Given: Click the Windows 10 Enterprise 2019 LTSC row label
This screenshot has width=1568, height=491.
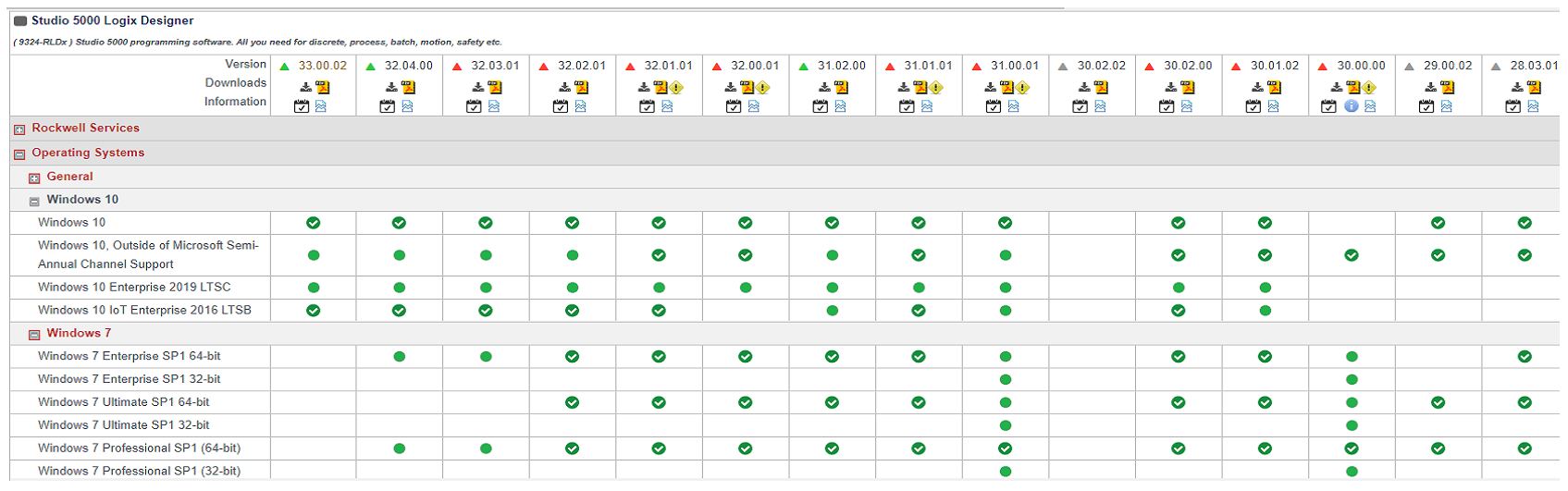Looking at the screenshot, I should (x=134, y=288).
